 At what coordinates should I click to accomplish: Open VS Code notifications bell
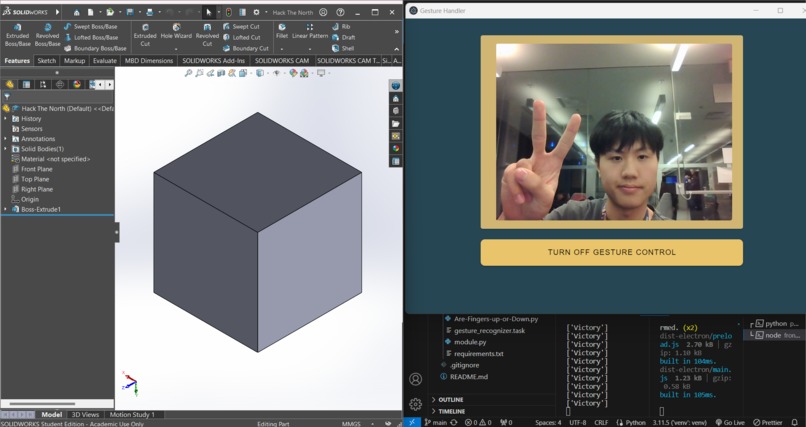[x=796, y=422]
